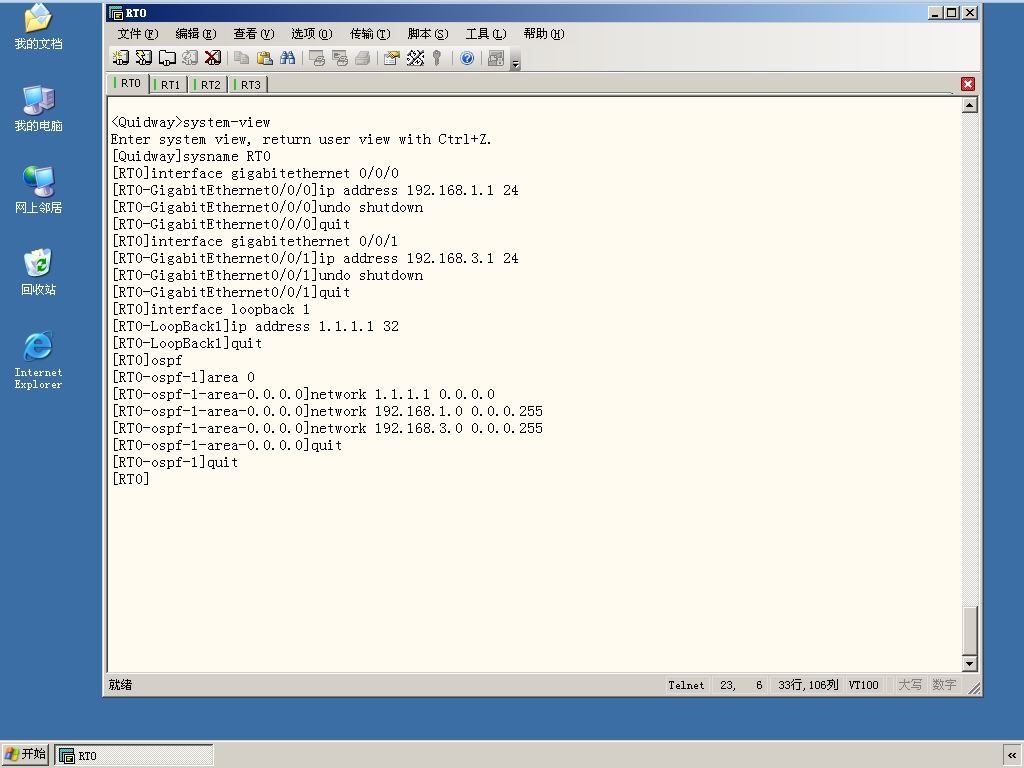Open the 文件(F) menu
Viewport: 1024px width, 768px height.
[x=138, y=34]
